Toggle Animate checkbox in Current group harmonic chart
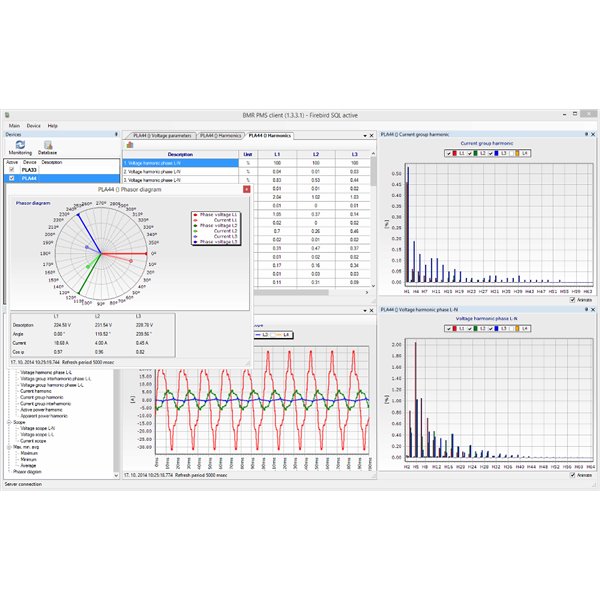This screenshot has height=600, width=600. pyautogui.click(x=572, y=299)
